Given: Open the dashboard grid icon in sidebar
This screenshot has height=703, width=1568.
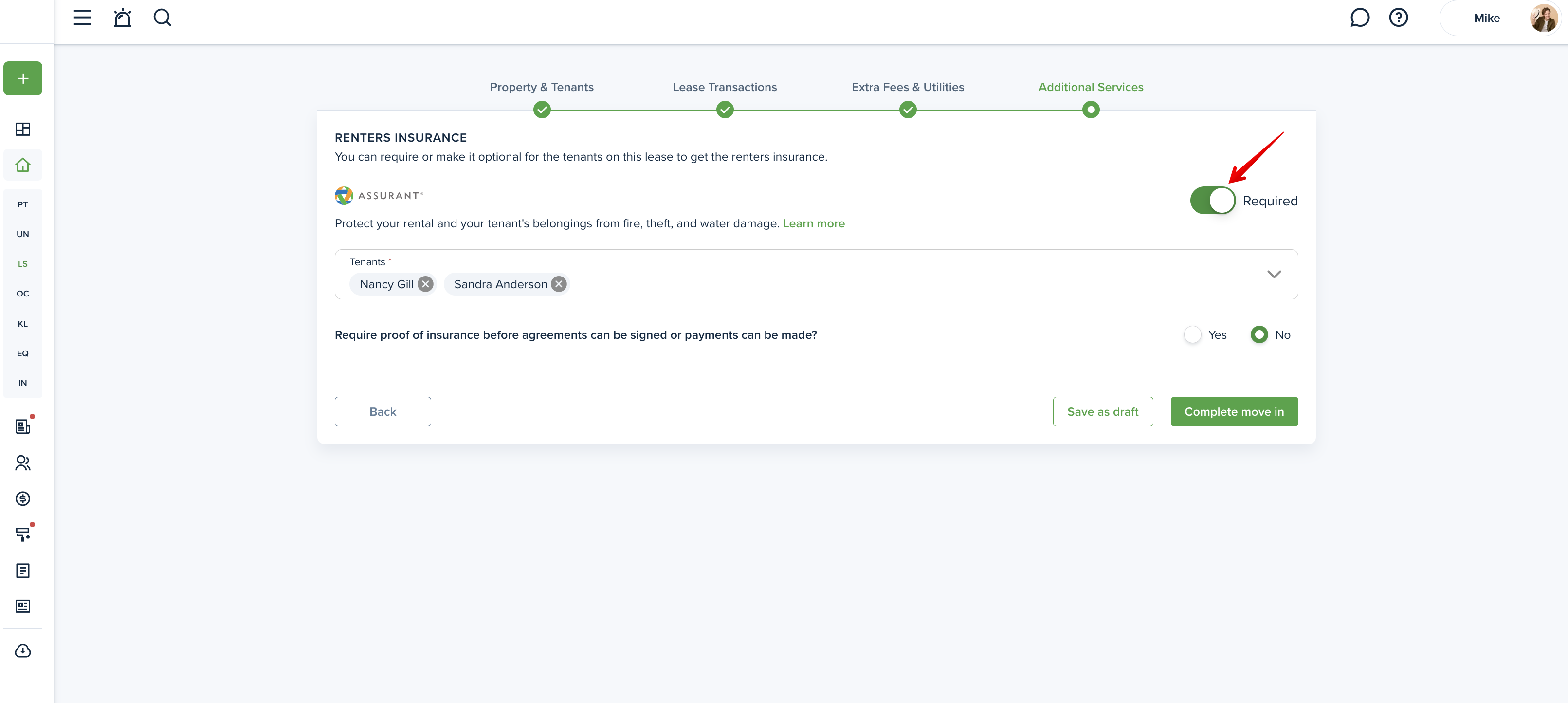Looking at the screenshot, I should tap(22, 129).
